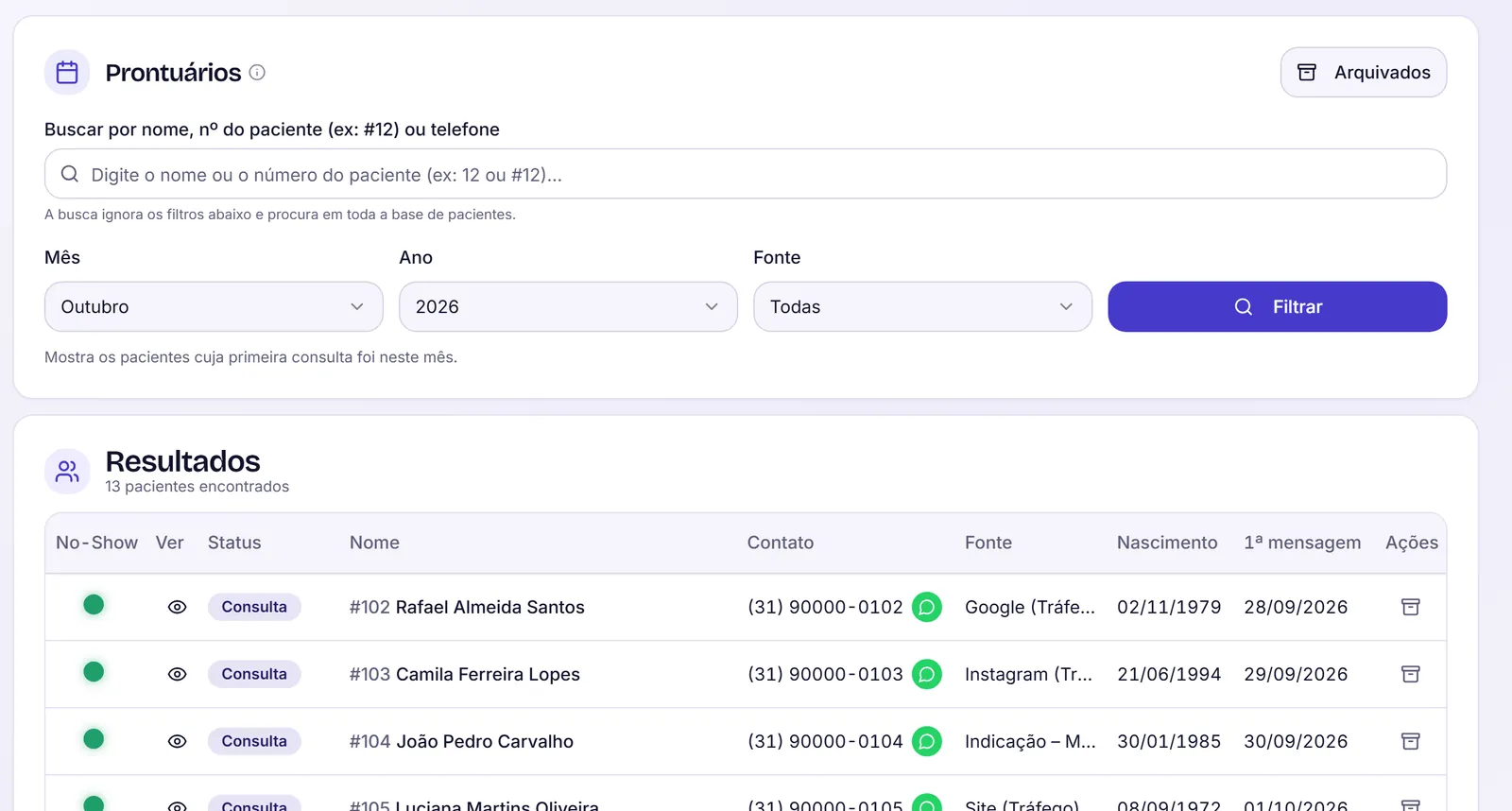Click the Filtrar button
Screen dimensions: 1512x811
point(1277,306)
